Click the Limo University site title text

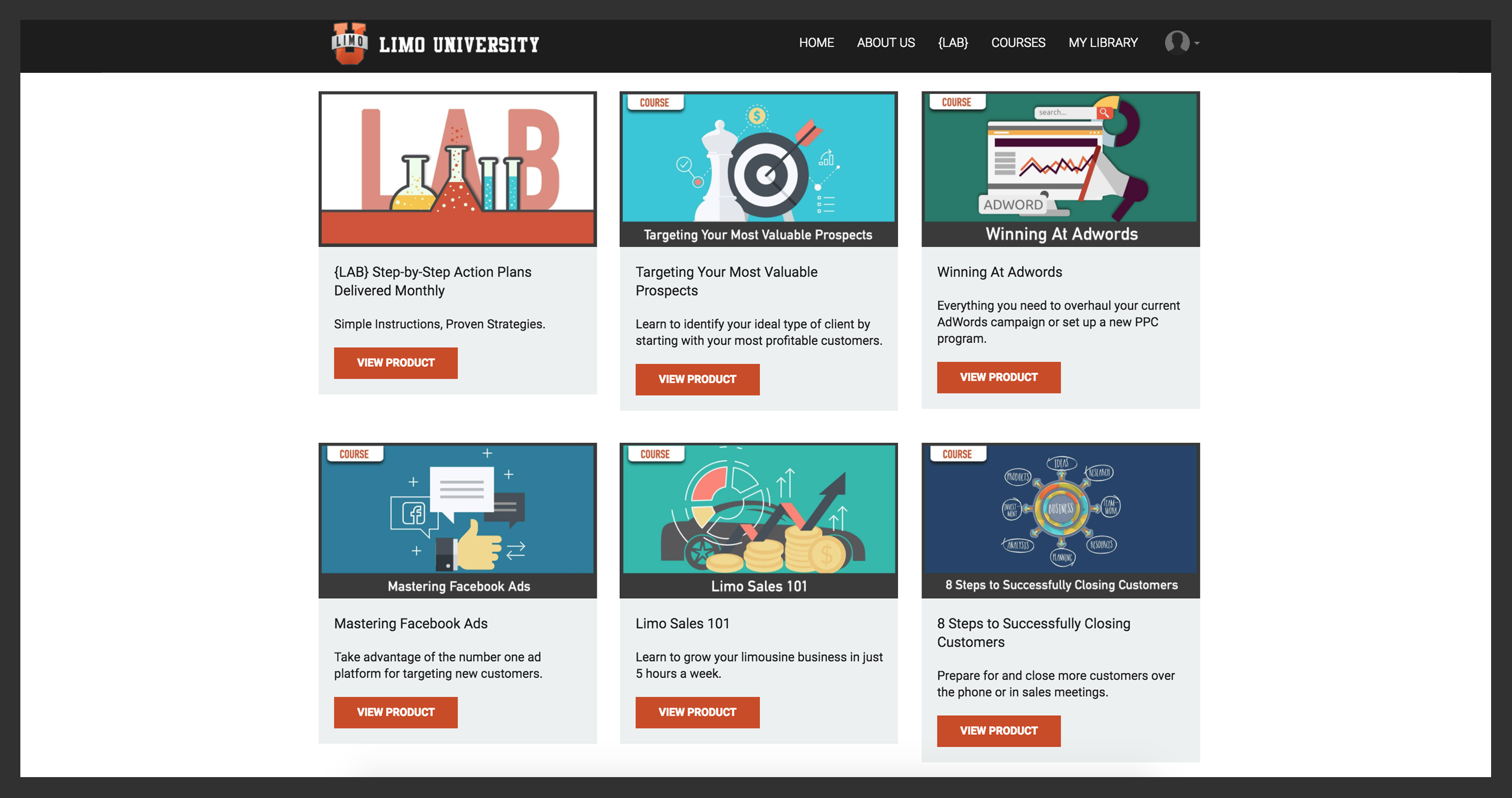[x=459, y=44]
